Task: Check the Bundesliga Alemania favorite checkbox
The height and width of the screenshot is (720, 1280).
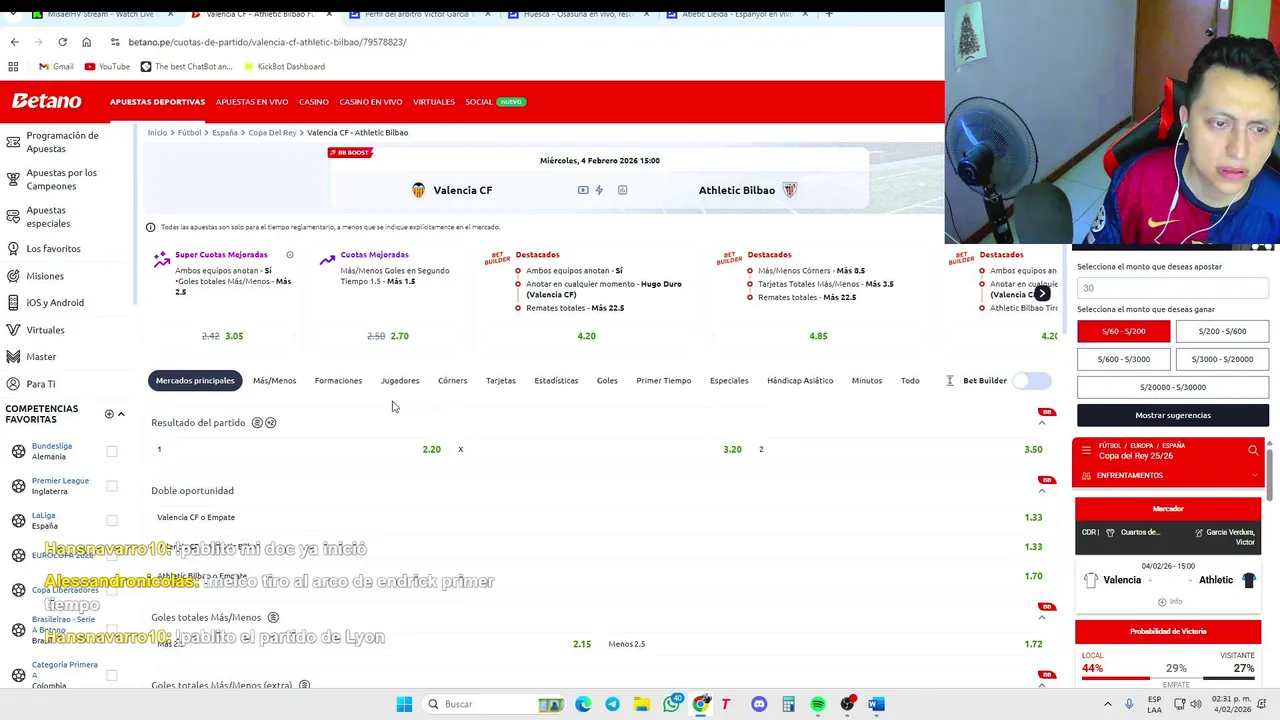Action: pyautogui.click(x=112, y=451)
